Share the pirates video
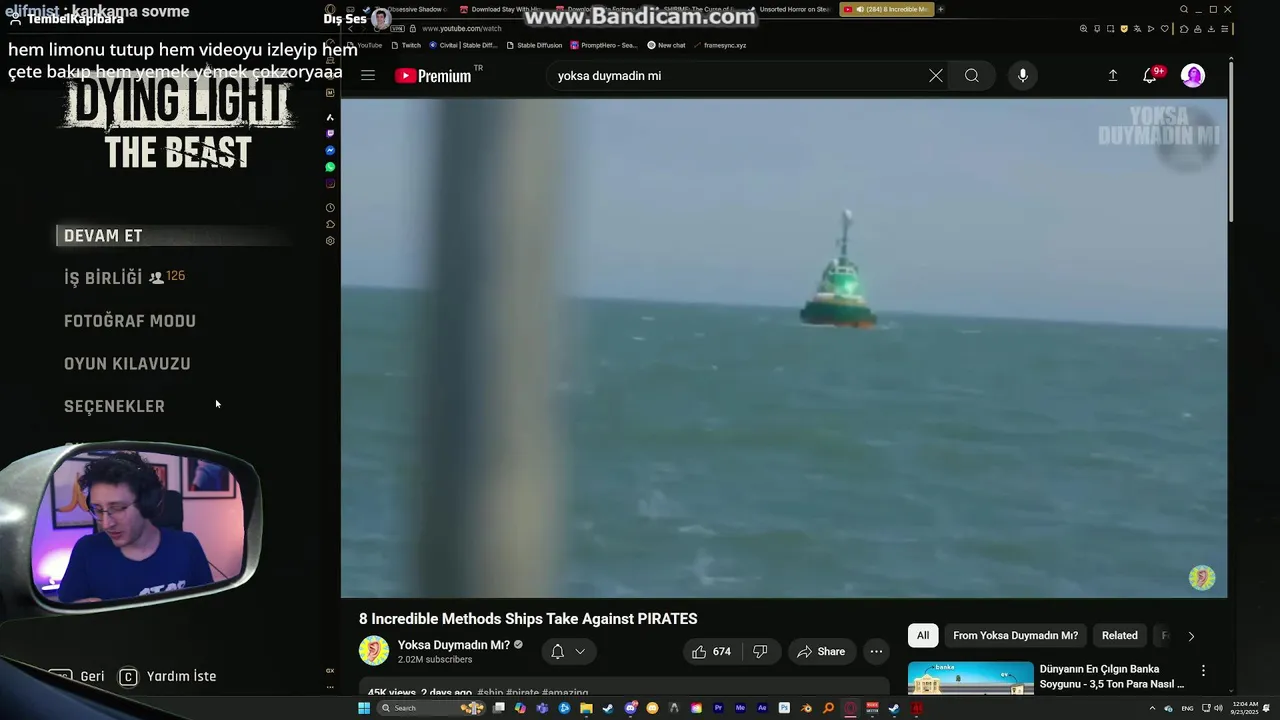The width and height of the screenshot is (1280, 720). (x=821, y=651)
